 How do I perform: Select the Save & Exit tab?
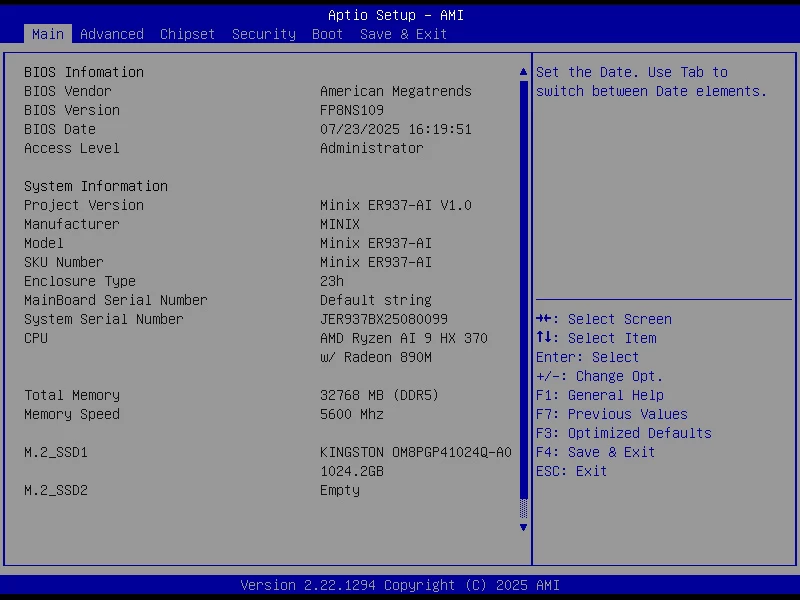tap(403, 34)
